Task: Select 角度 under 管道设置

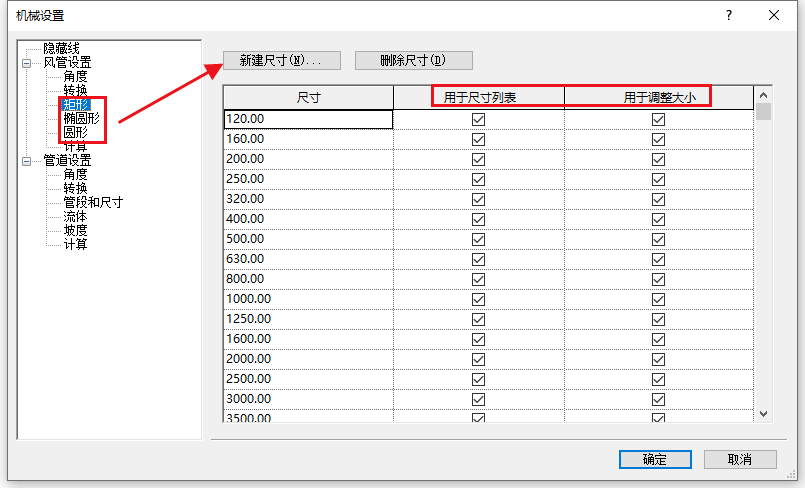Action: [x=75, y=174]
